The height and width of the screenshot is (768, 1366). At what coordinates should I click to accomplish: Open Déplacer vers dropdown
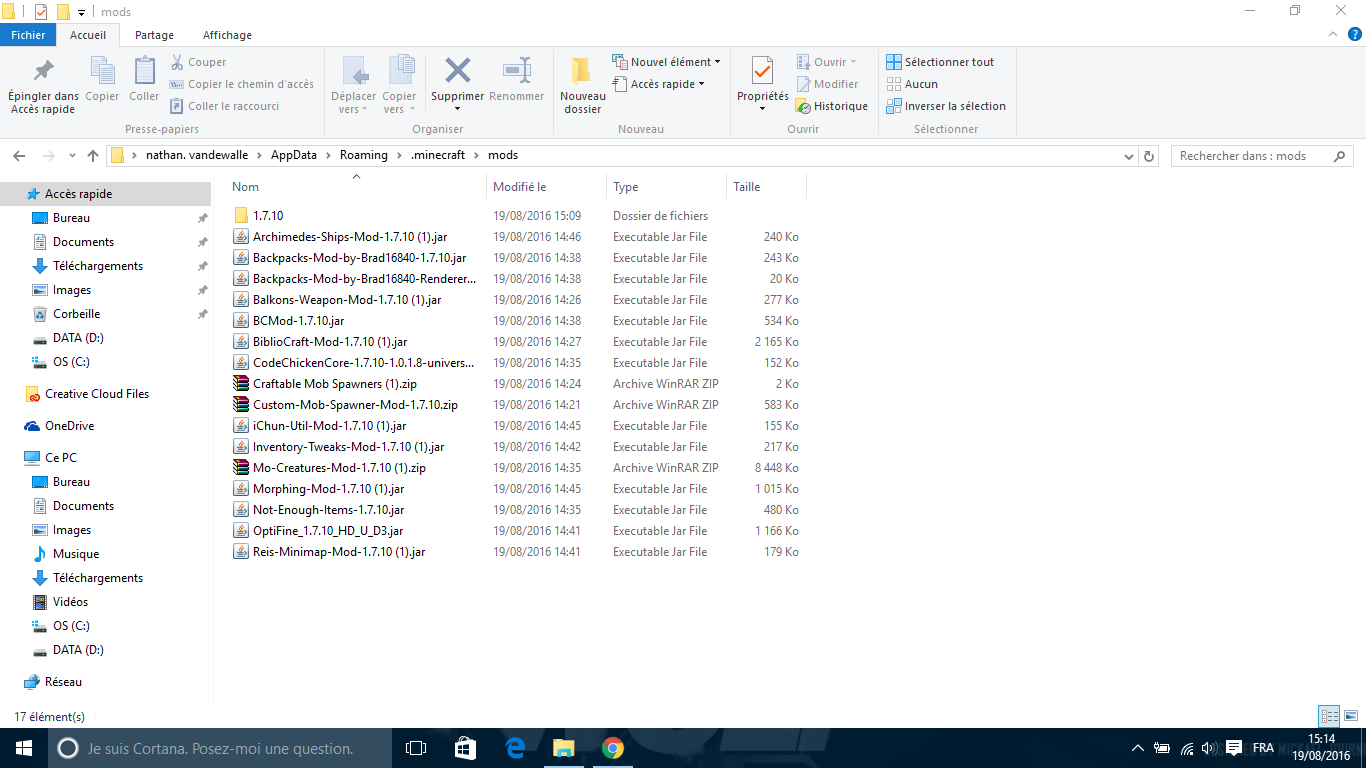353,86
